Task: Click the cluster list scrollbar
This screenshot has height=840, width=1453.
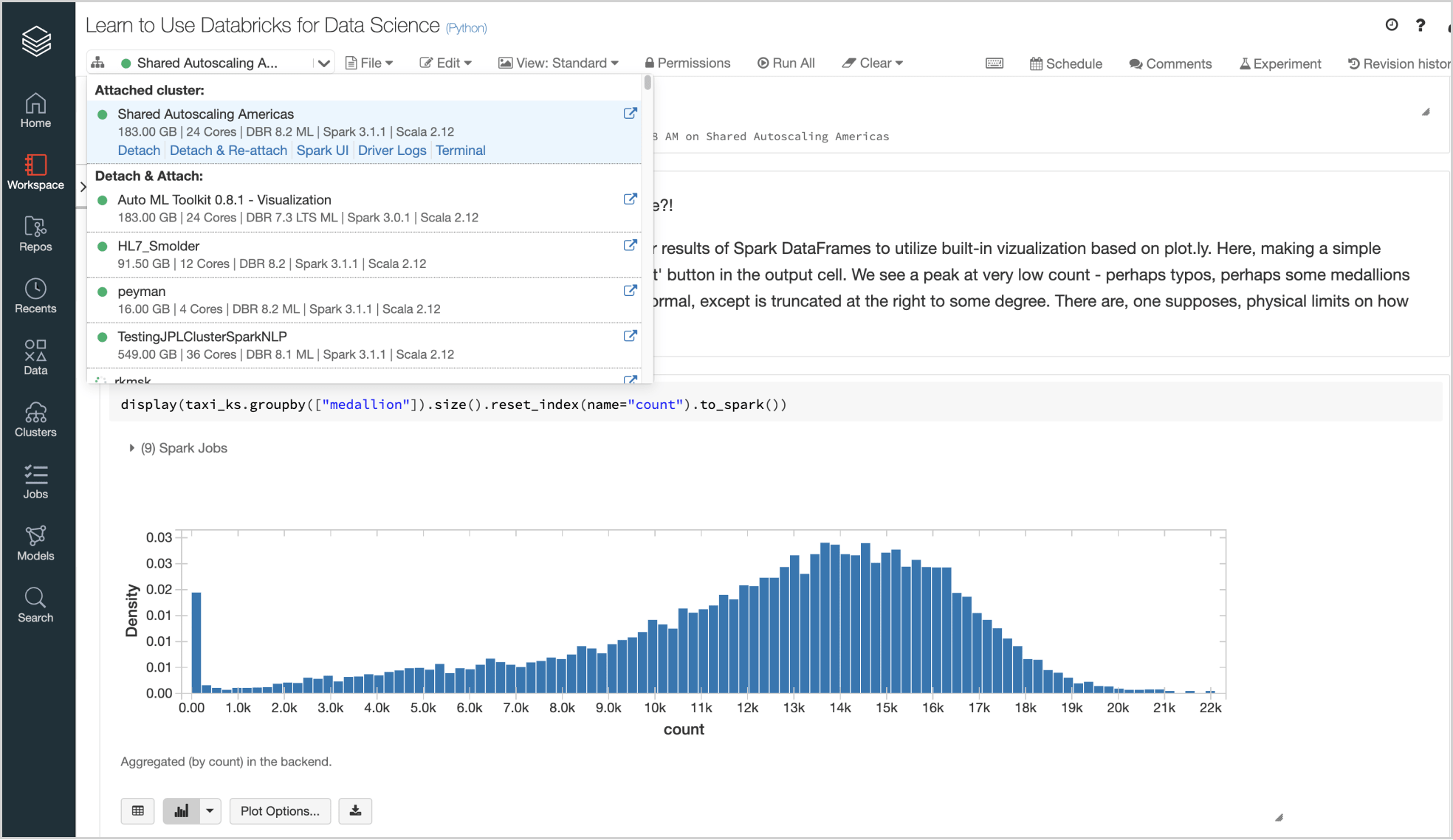Action: tap(648, 83)
